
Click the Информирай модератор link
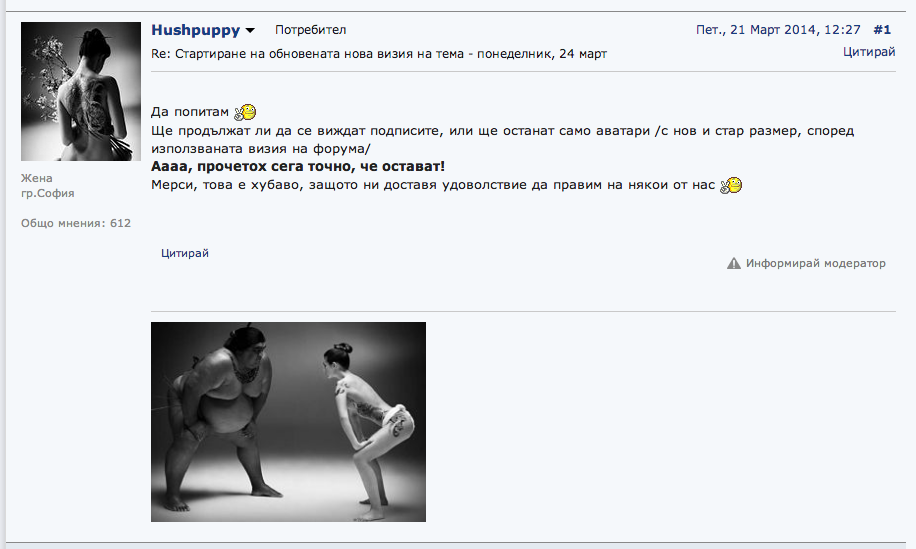pos(816,263)
